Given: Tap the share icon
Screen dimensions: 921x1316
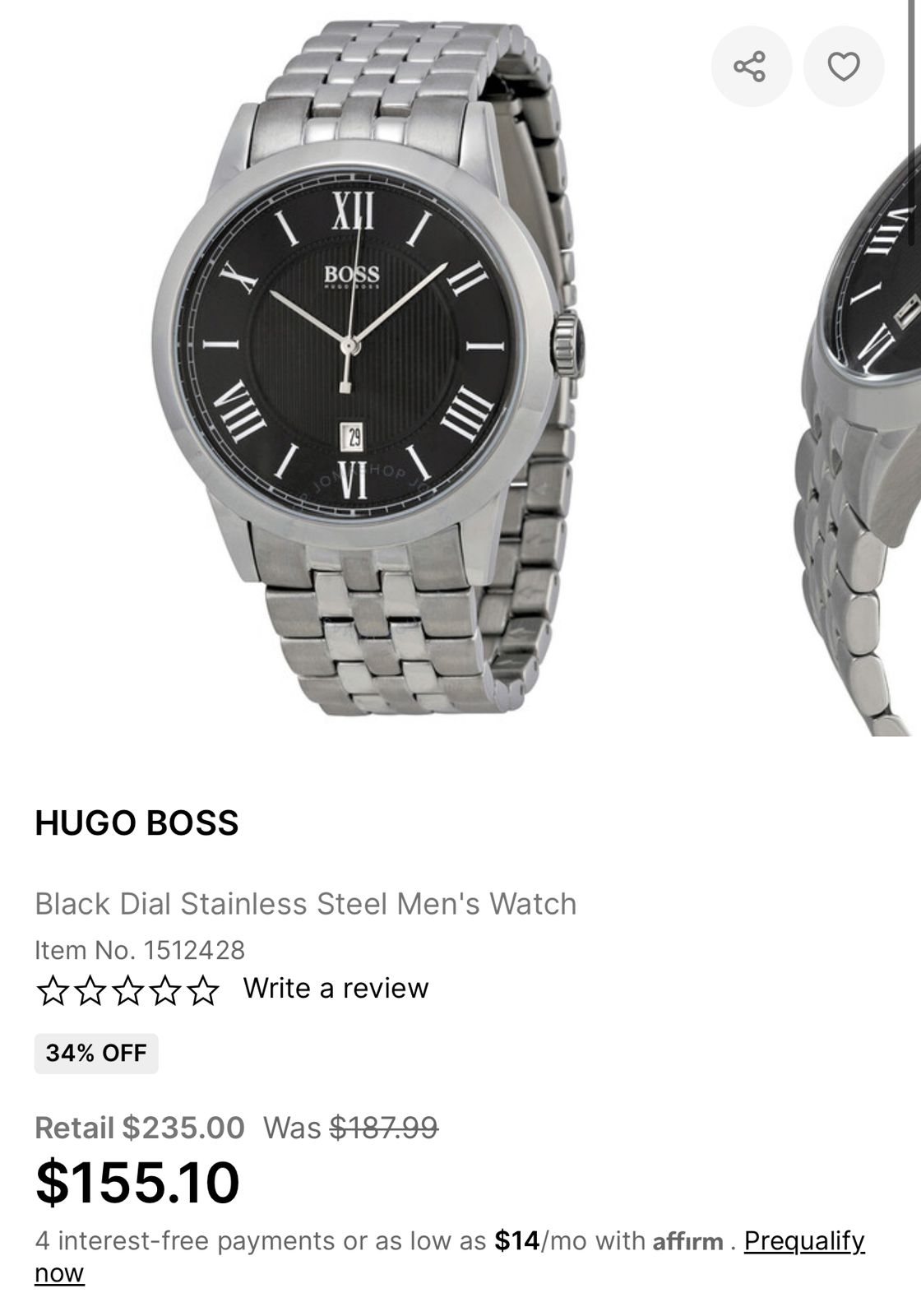Looking at the screenshot, I should click(751, 67).
